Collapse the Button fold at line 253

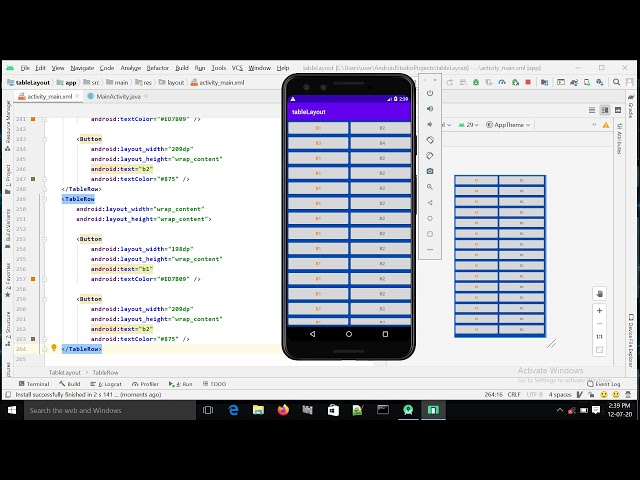(44, 239)
